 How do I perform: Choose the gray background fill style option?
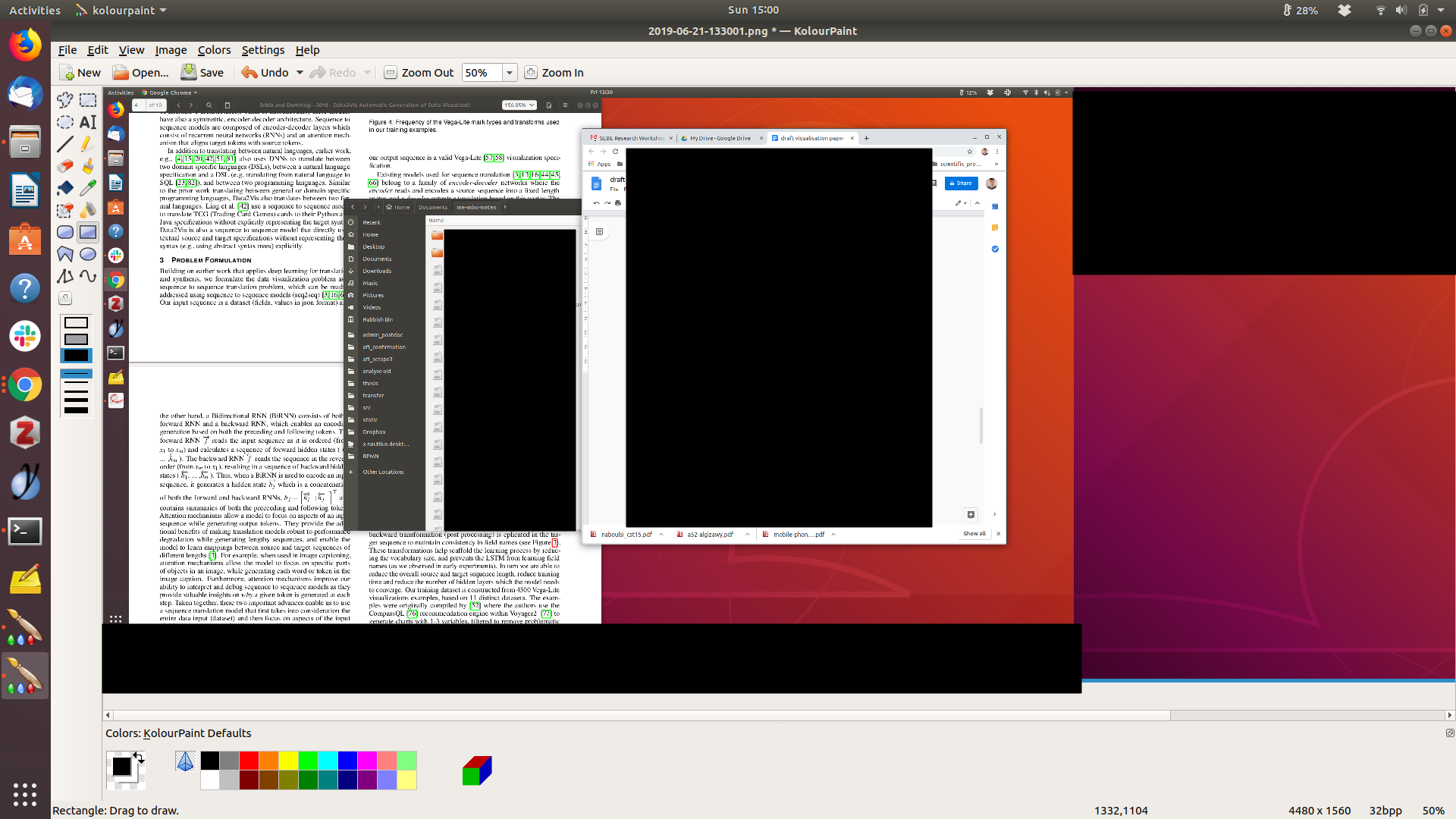click(76, 339)
